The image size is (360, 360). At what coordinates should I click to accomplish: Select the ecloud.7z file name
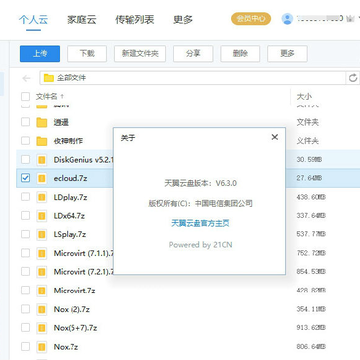coord(70,178)
